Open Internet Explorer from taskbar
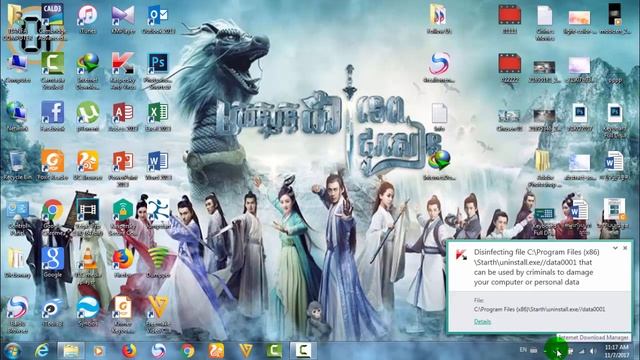Viewport: 640px width, 360px height. pos(42,350)
